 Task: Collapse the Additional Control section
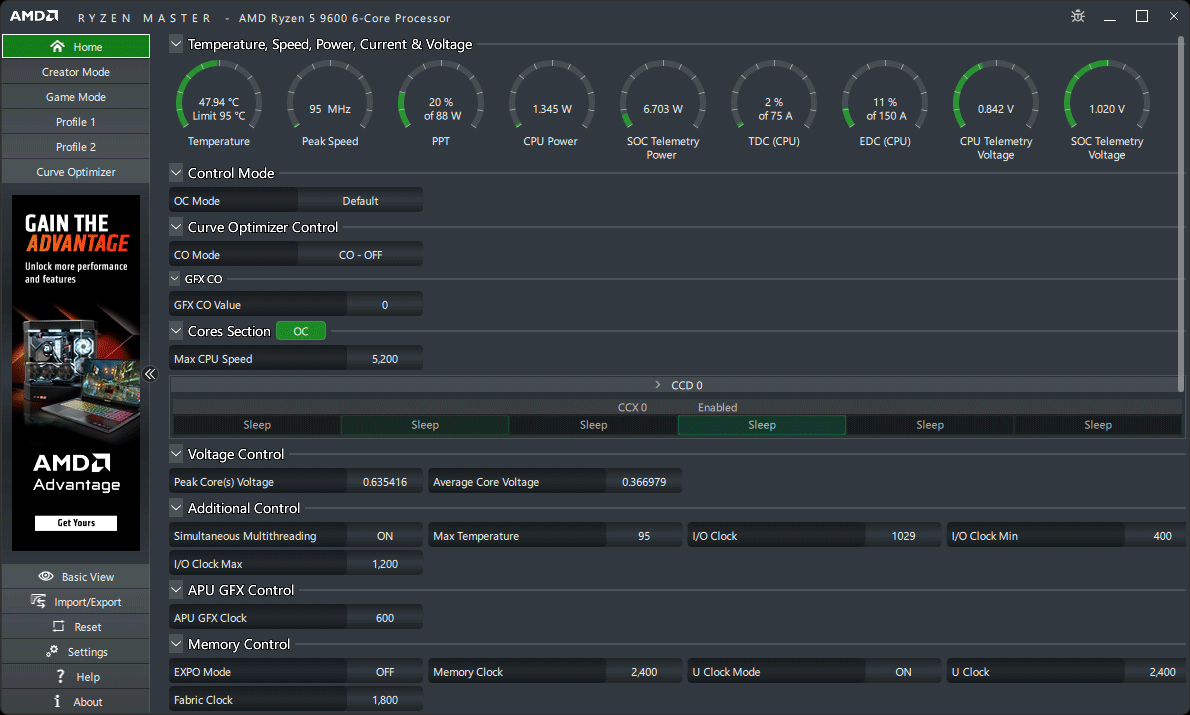tap(176, 508)
